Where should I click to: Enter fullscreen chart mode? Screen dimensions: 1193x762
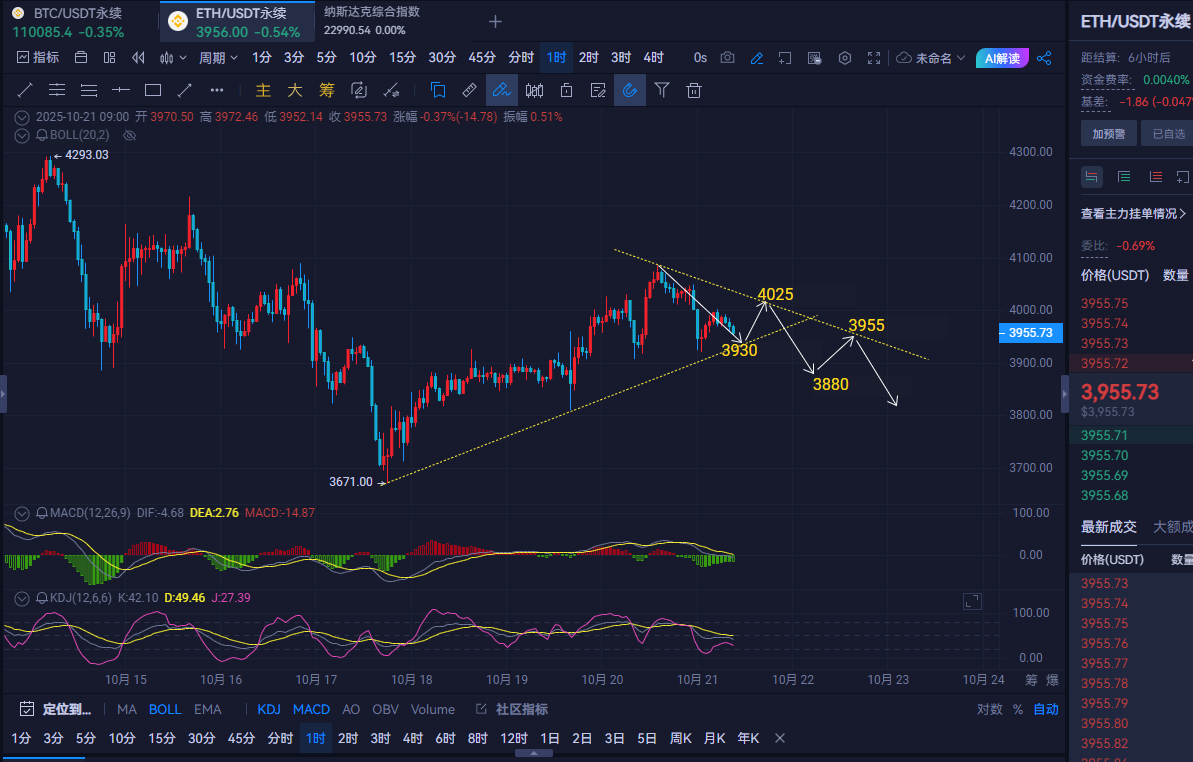point(874,58)
